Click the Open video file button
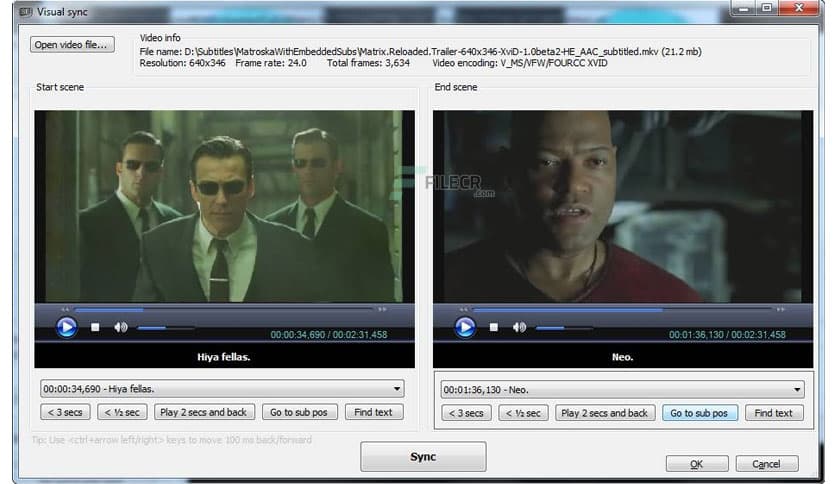Screen dimensions: 836x484 coord(73,44)
